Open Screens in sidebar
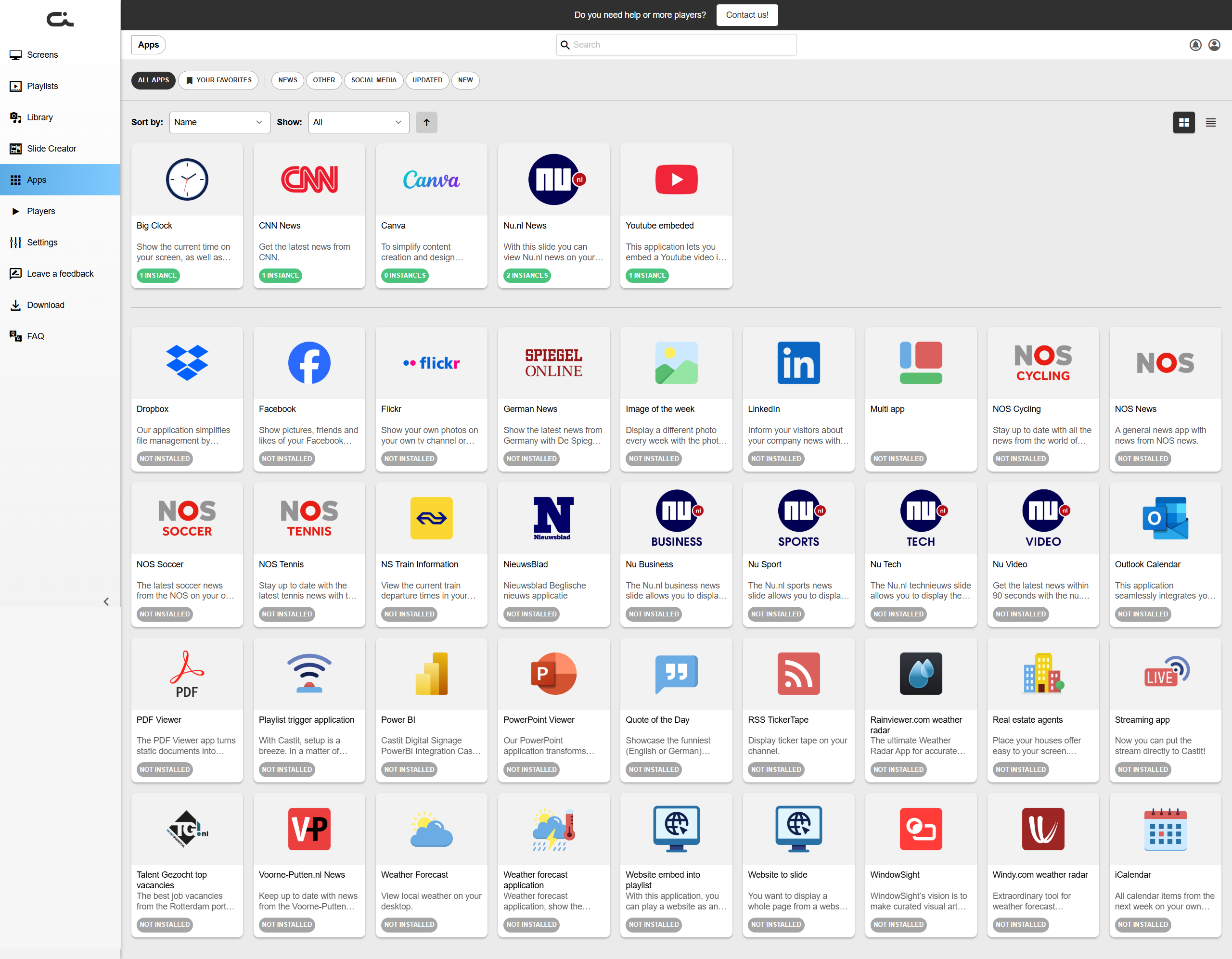 (x=42, y=55)
